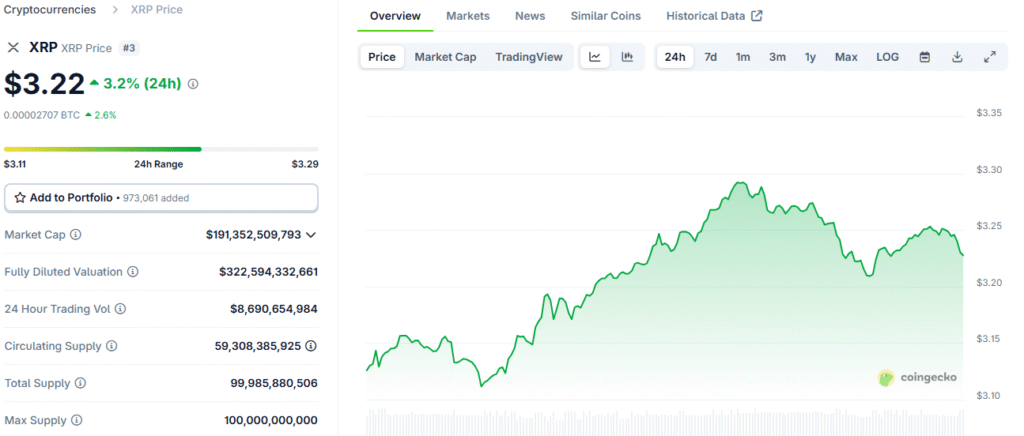Click the $3.35 axis label
The height and width of the screenshot is (436, 1024).
pos(989,113)
